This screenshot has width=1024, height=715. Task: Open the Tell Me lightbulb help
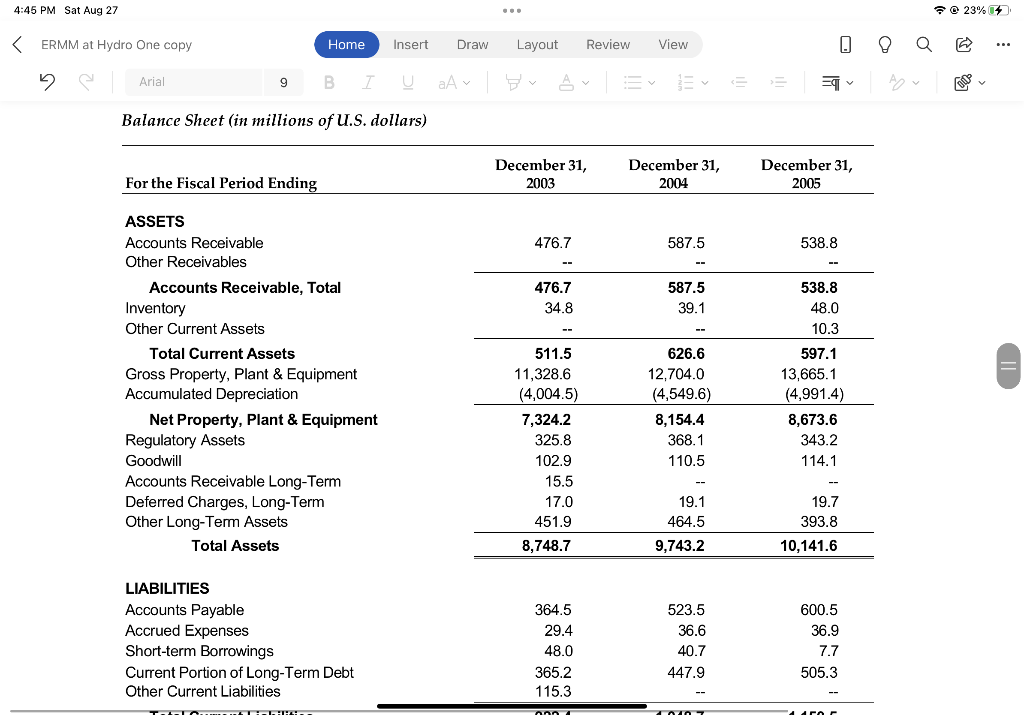coord(883,44)
